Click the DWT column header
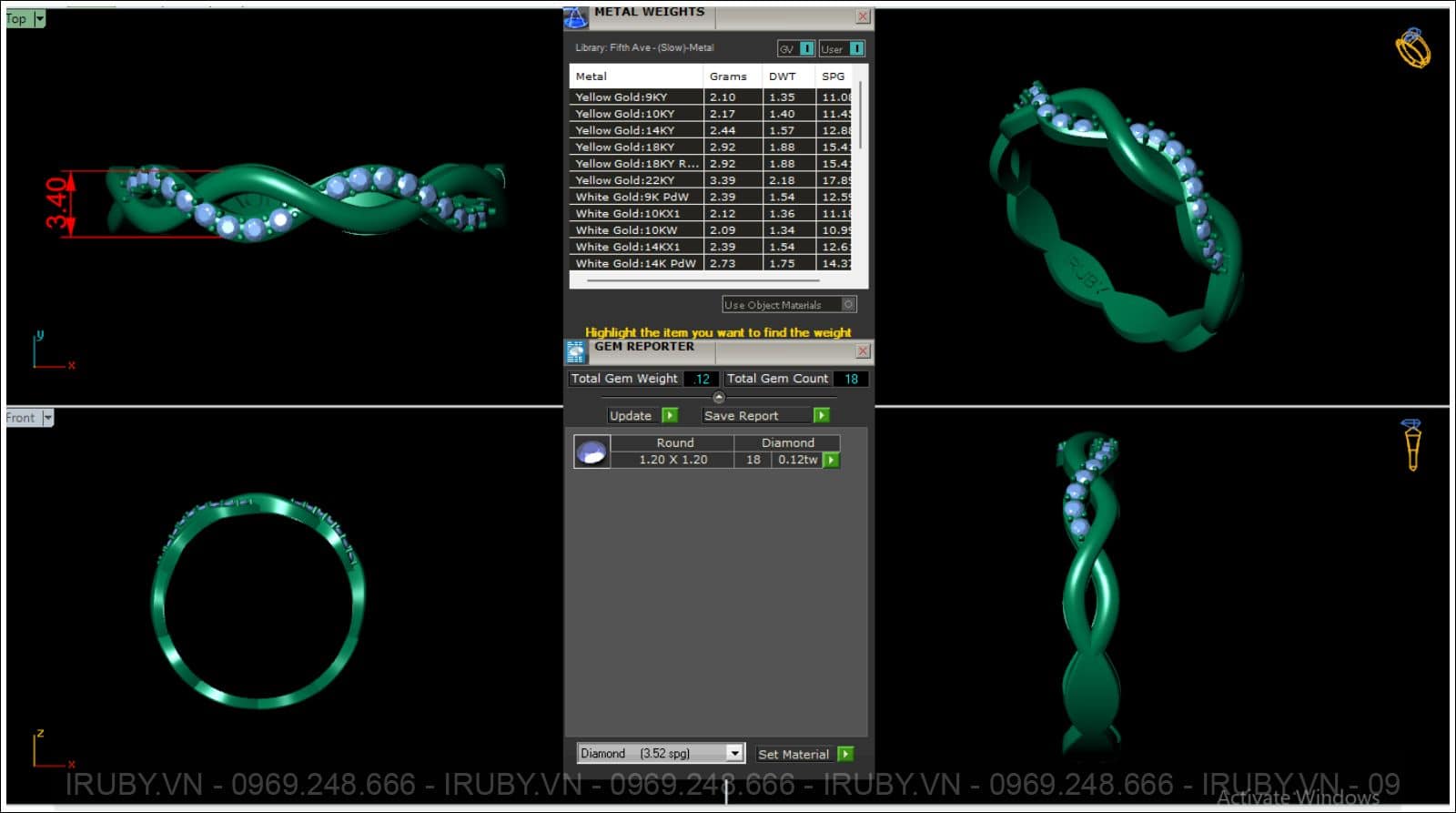This screenshot has width=1456, height=813. 789,76
